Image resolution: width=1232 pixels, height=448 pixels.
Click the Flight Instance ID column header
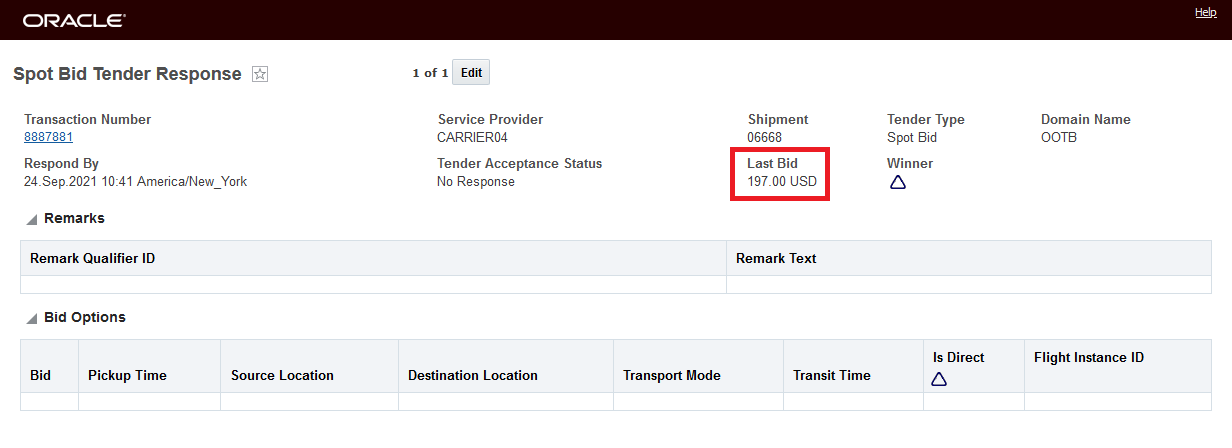click(1089, 357)
